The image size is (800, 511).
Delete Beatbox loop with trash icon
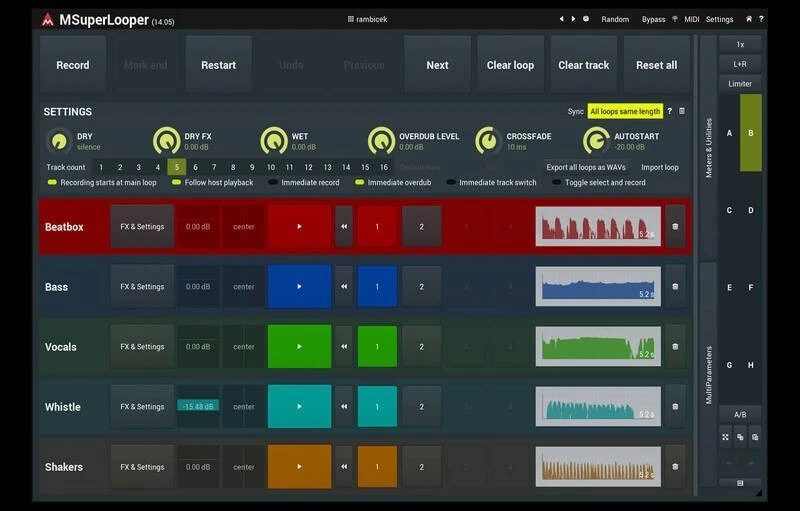pos(675,226)
